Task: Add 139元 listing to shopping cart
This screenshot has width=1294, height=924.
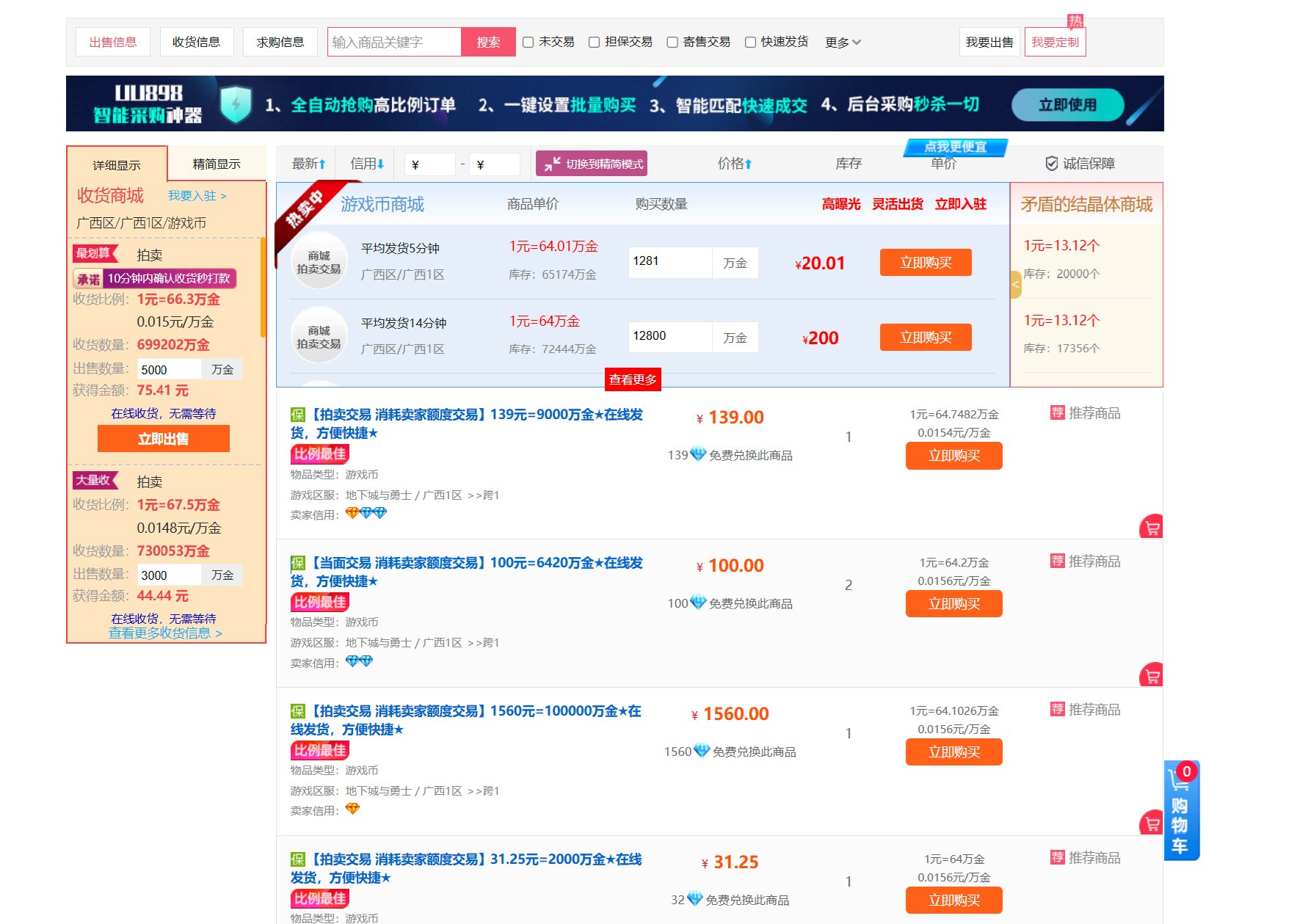Action: click(x=1152, y=527)
